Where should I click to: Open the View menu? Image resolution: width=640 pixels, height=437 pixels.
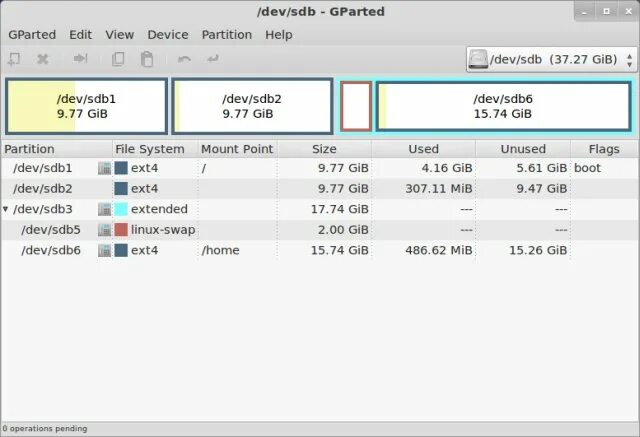tap(120, 35)
